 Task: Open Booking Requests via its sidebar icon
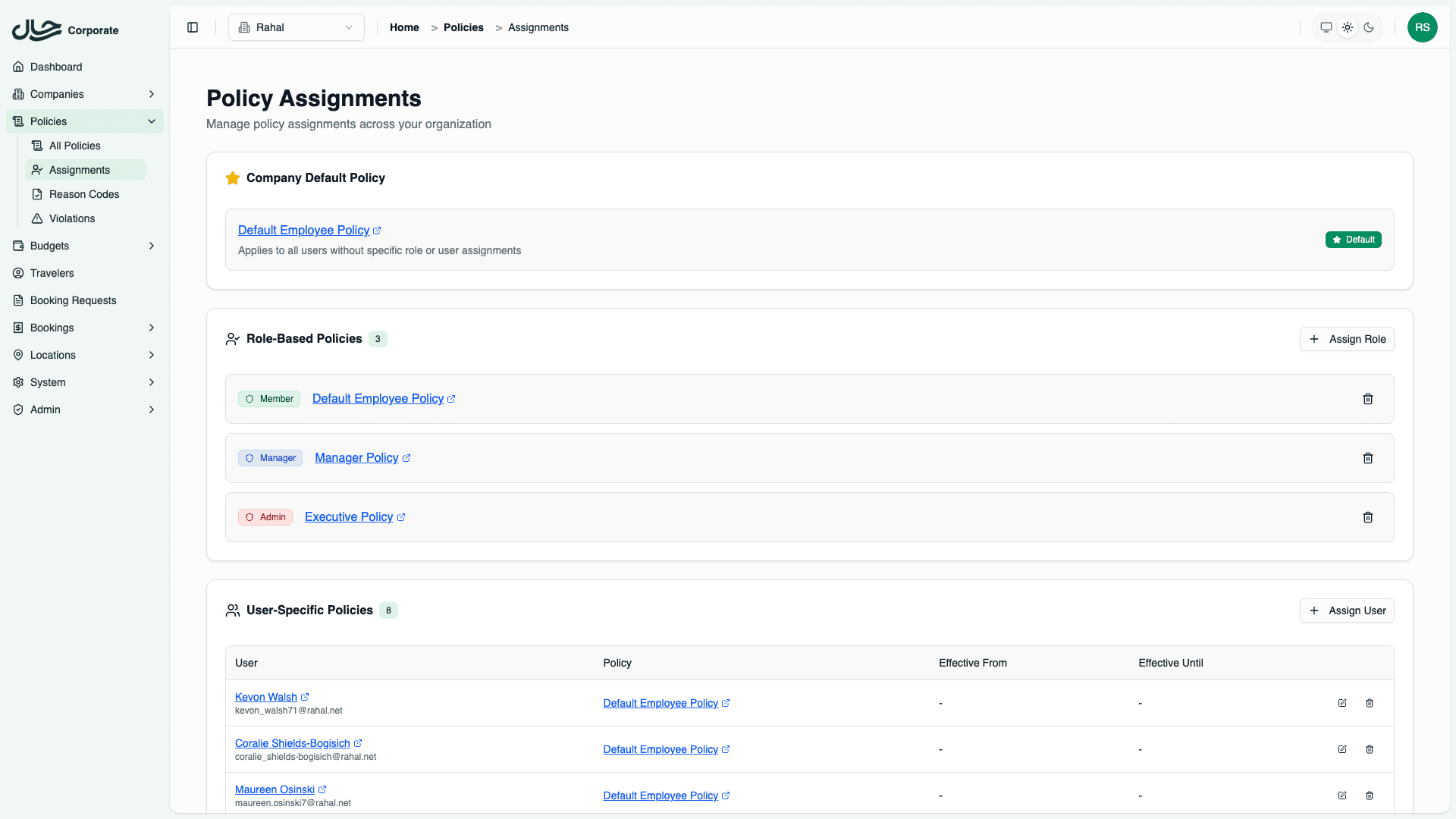[18, 300]
